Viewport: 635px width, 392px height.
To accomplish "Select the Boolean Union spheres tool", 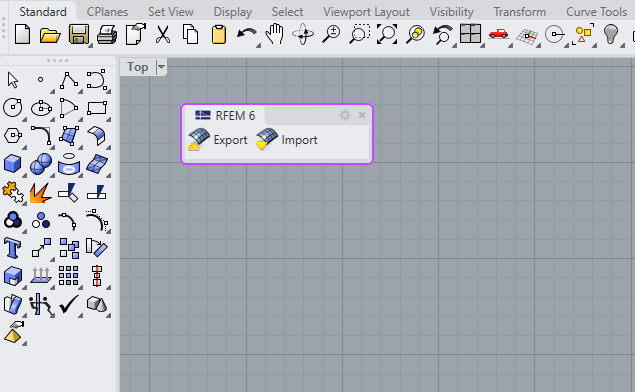I will (x=41, y=164).
